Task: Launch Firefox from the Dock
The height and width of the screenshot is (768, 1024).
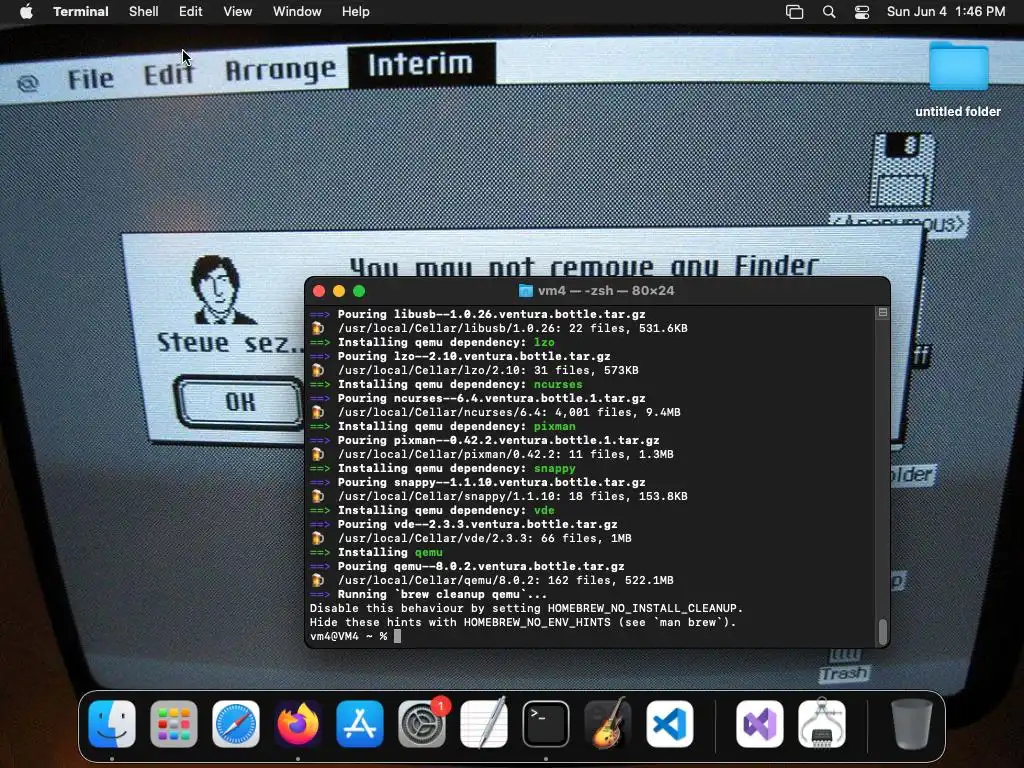Action: (298, 724)
